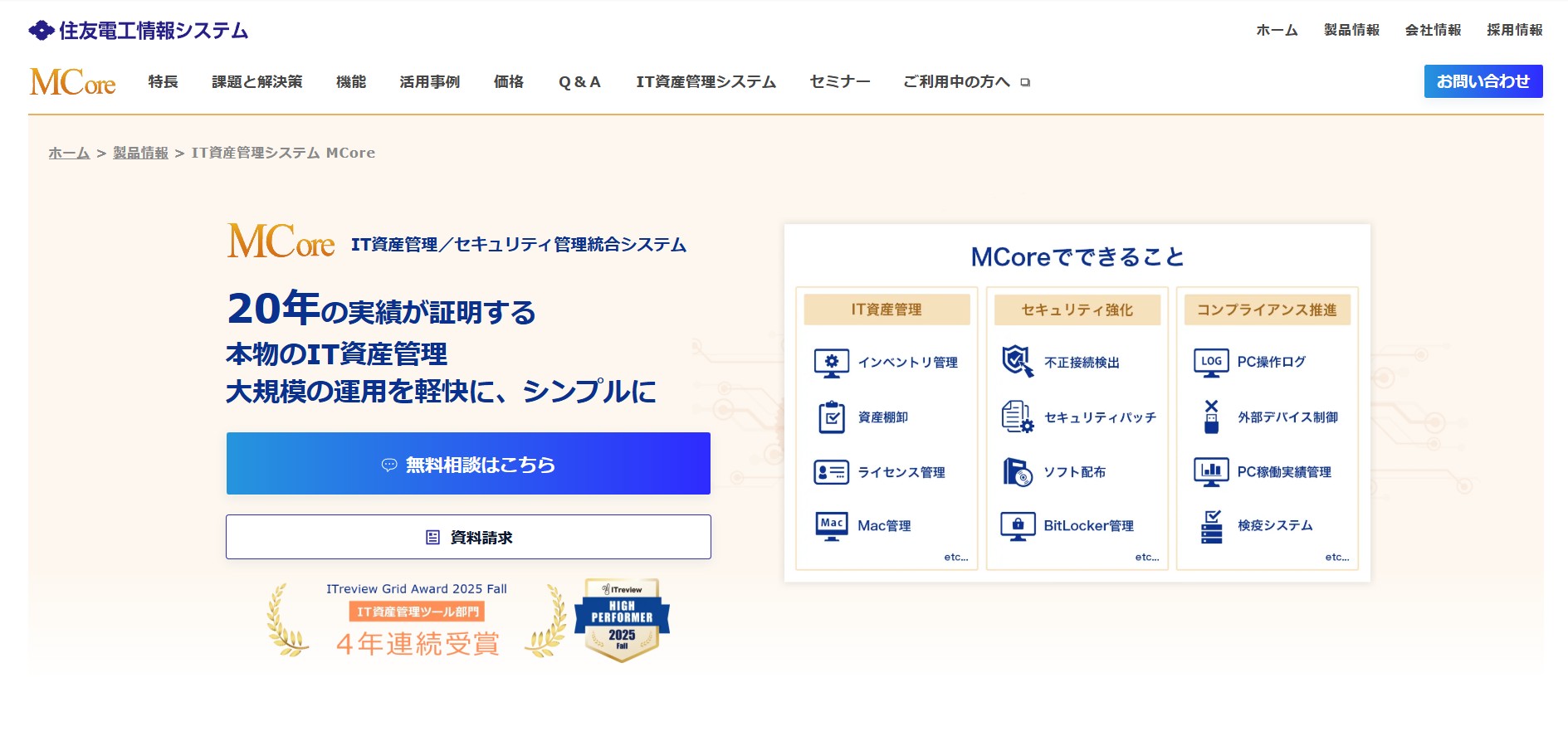Go to ホーム in the top utility links
The image size is (1568, 741).
tap(1277, 30)
